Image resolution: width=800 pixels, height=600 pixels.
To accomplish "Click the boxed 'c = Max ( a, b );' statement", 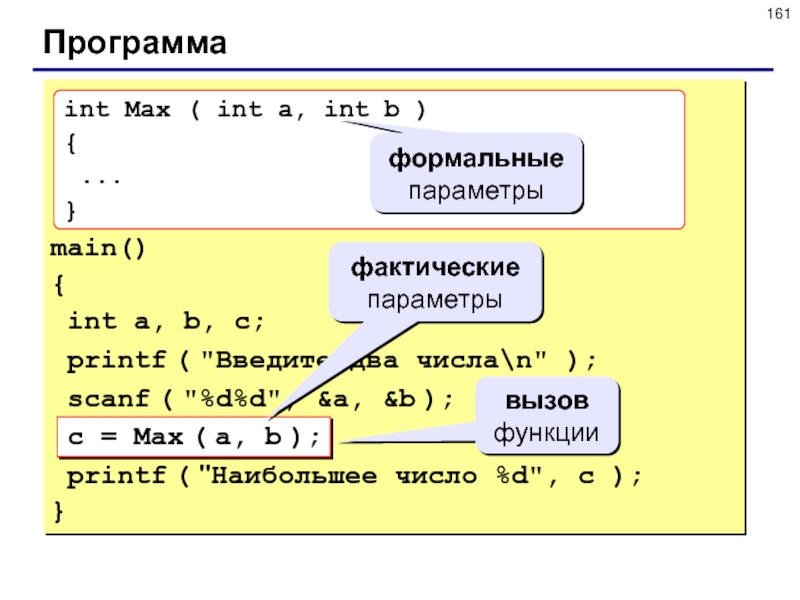I will pos(194,437).
